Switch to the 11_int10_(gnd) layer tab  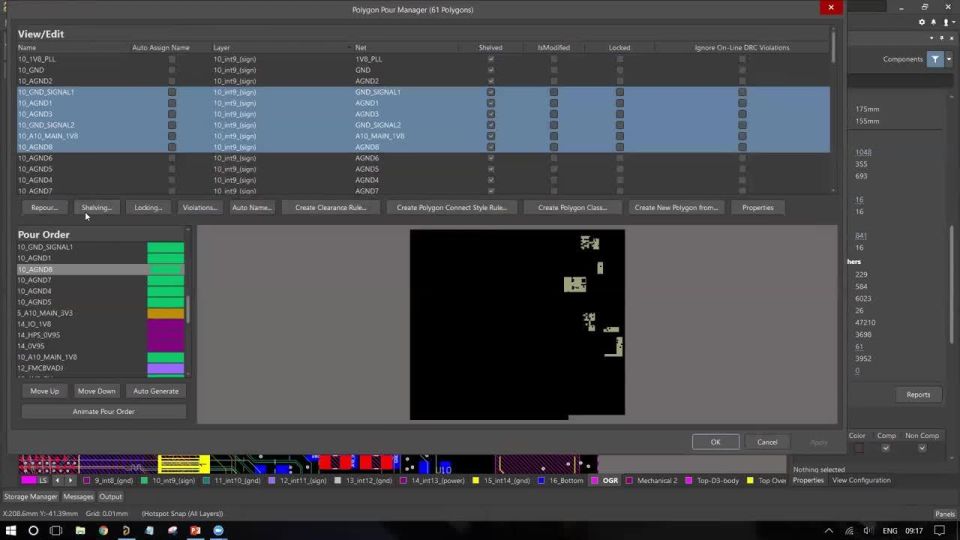[231, 481]
